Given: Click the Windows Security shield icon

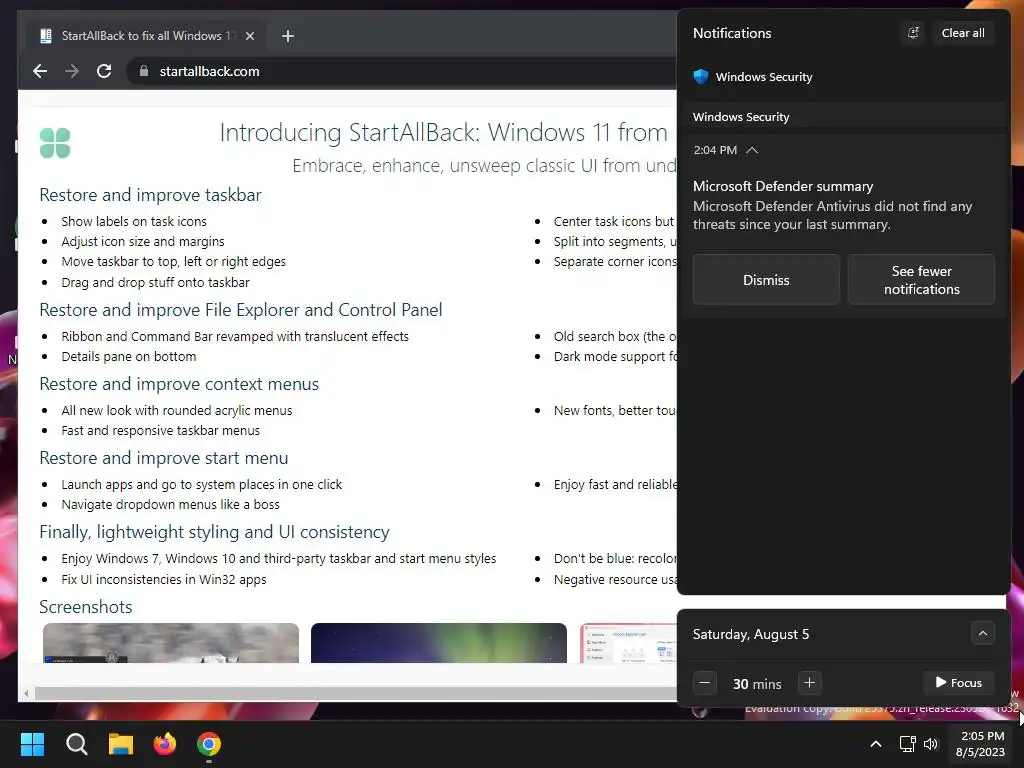Looking at the screenshot, I should pos(701,76).
